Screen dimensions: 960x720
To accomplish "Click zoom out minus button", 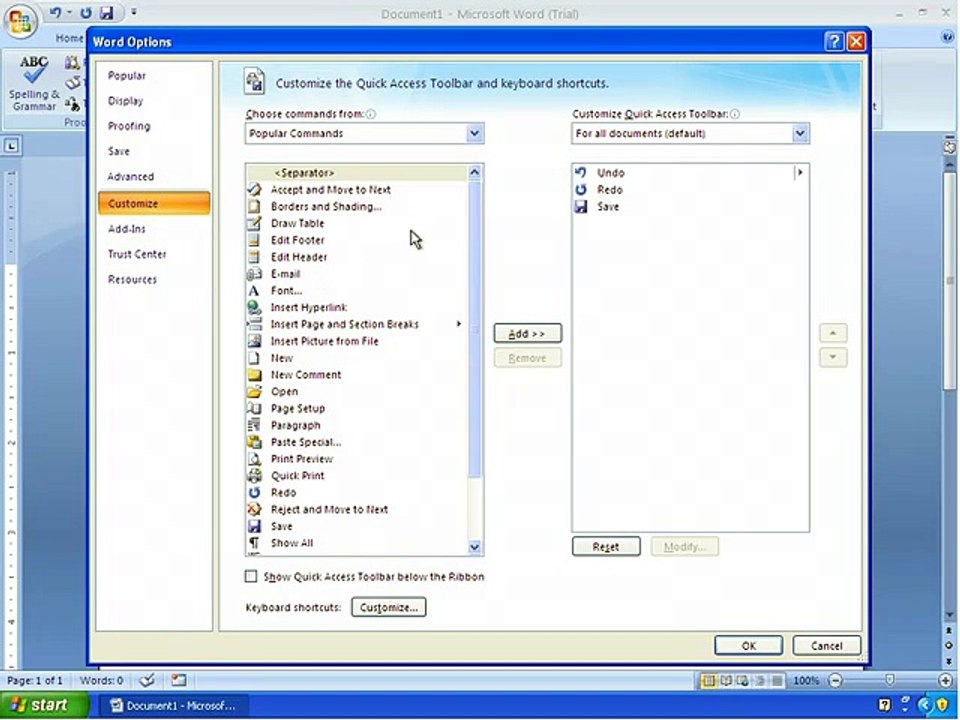I will pyautogui.click(x=836, y=680).
